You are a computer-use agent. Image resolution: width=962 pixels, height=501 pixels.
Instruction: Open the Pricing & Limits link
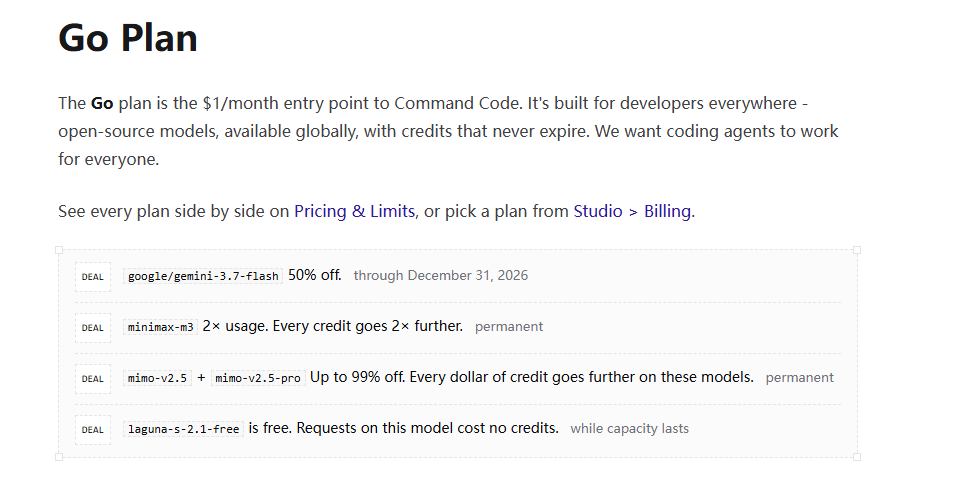[x=355, y=212]
